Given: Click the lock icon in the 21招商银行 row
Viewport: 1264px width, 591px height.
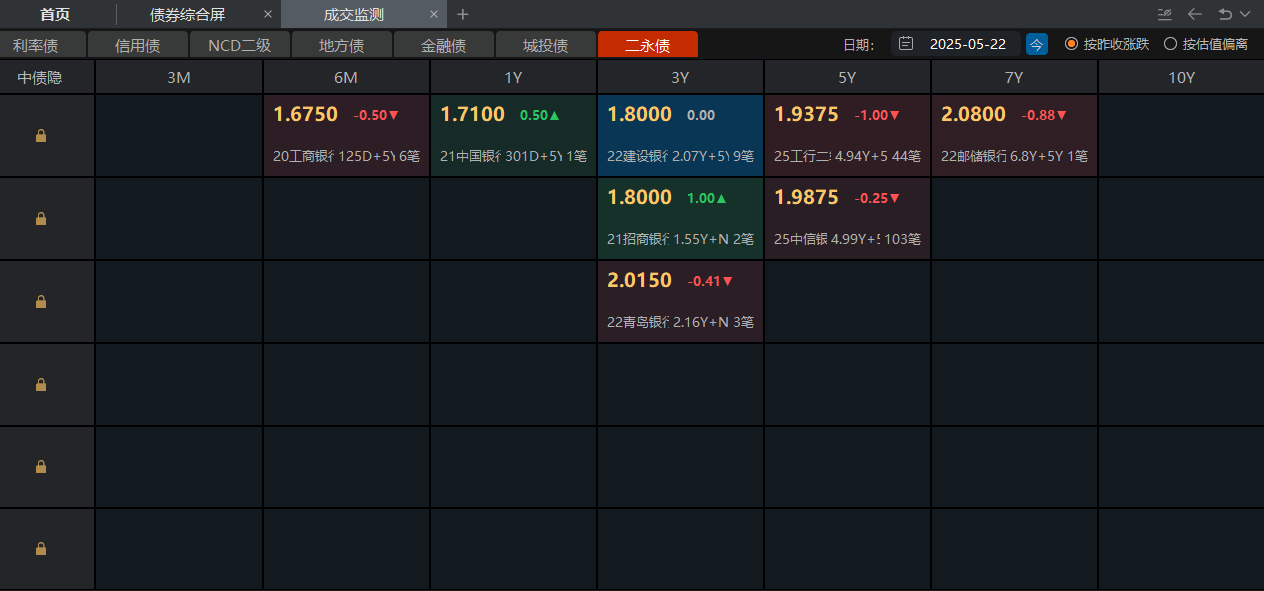Looking at the screenshot, I should (x=41, y=219).
